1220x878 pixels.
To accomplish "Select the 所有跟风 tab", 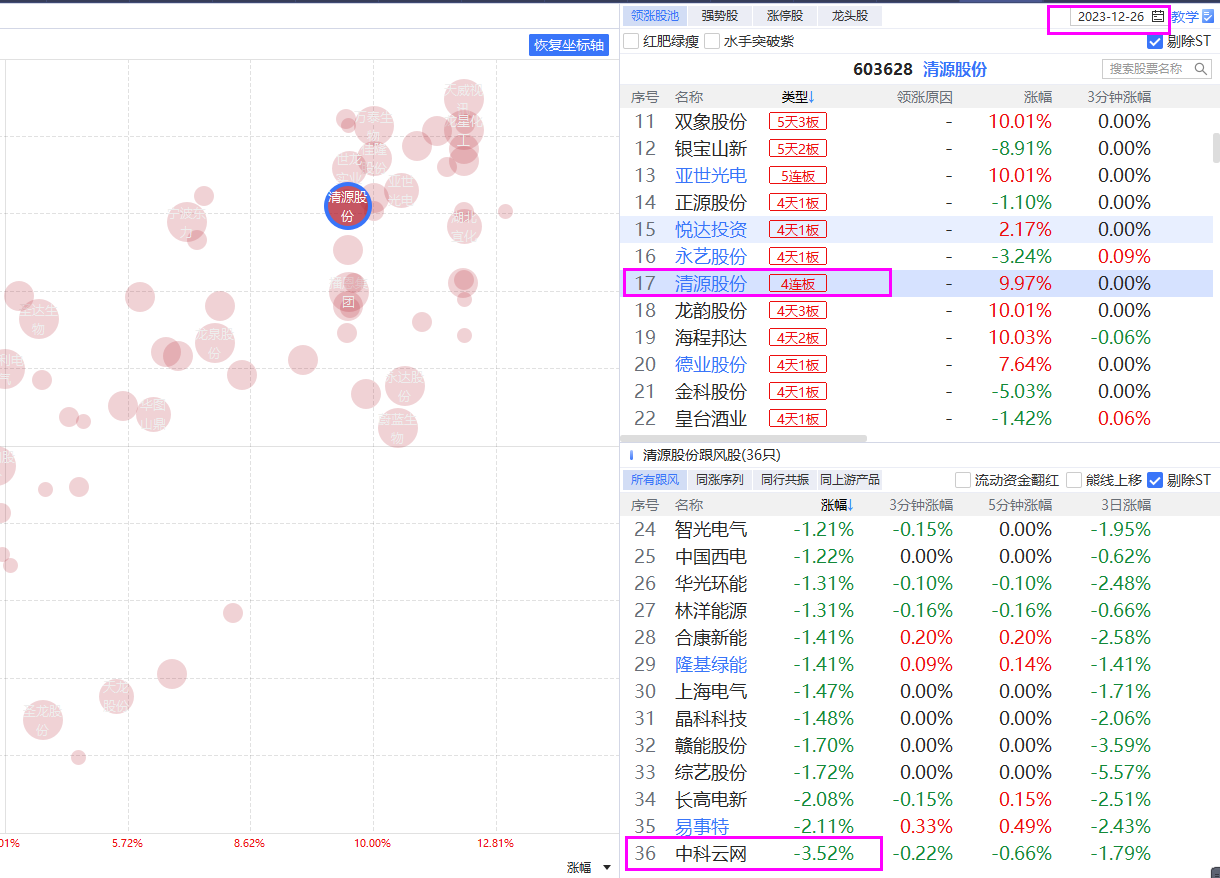I will coord(654,480).
